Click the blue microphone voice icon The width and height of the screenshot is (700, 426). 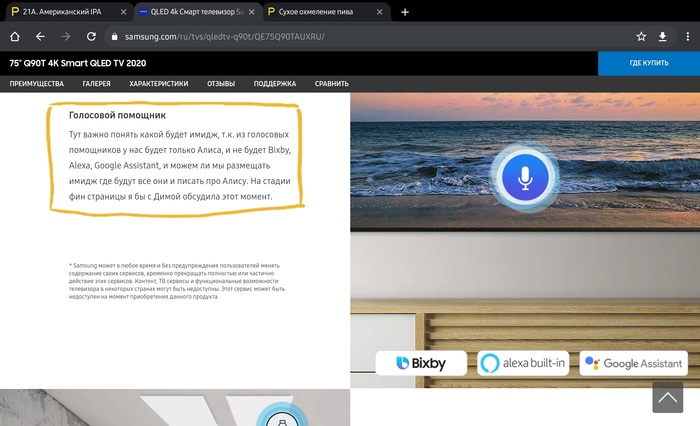tap(525, 176)
